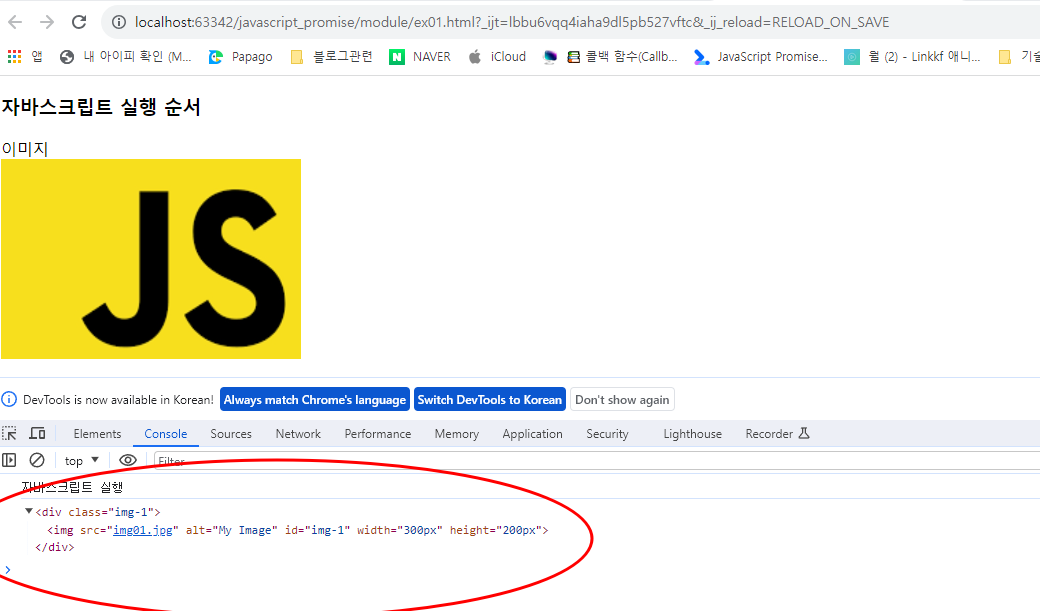Clear the console with the clear icon

(x=37, y=460)
